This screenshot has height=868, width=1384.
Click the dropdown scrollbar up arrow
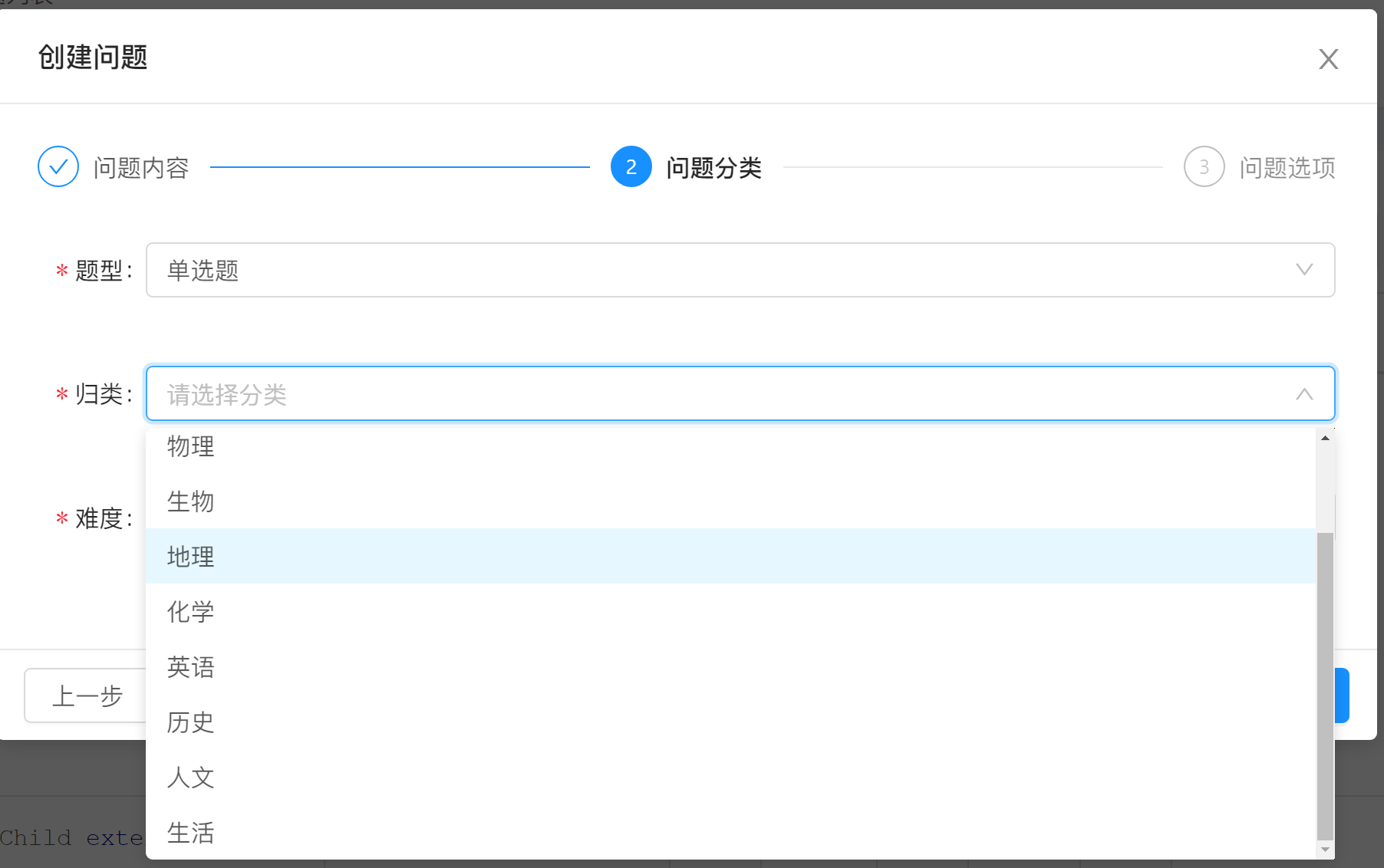tap(1325, 438)
